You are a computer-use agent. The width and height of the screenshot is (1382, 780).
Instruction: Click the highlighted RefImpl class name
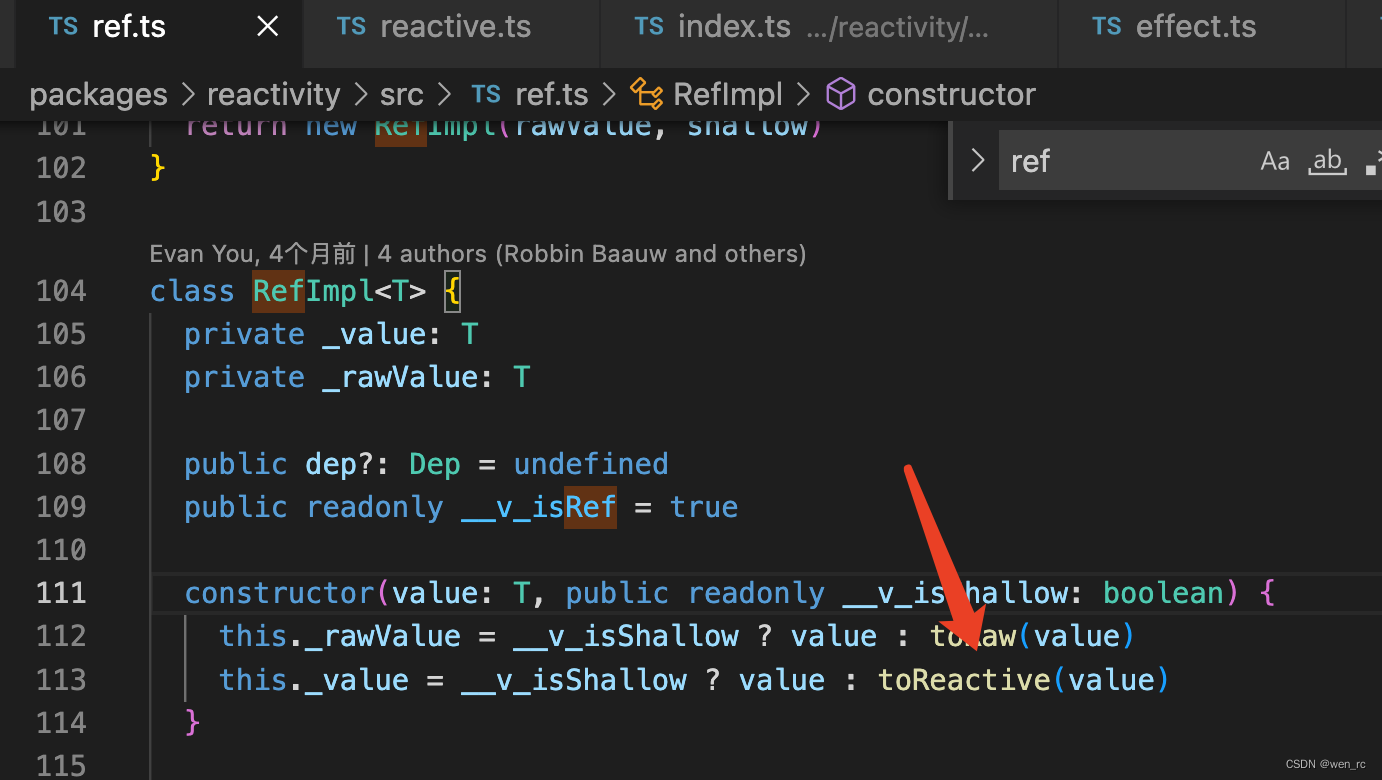pos(313,291)
